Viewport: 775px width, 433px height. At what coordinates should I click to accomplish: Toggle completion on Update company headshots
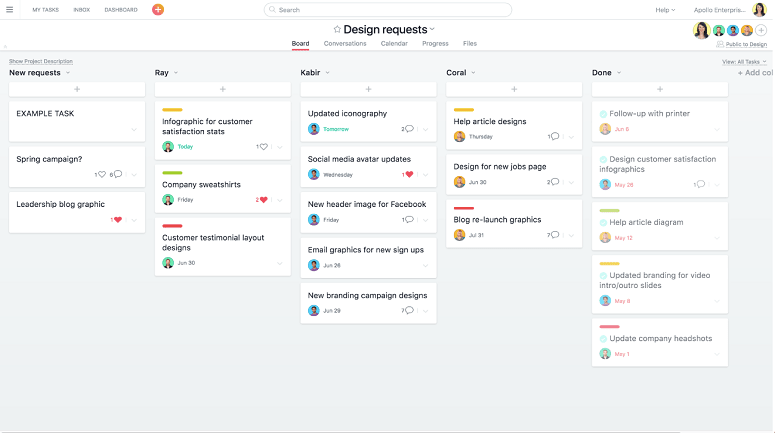(603, 338)
